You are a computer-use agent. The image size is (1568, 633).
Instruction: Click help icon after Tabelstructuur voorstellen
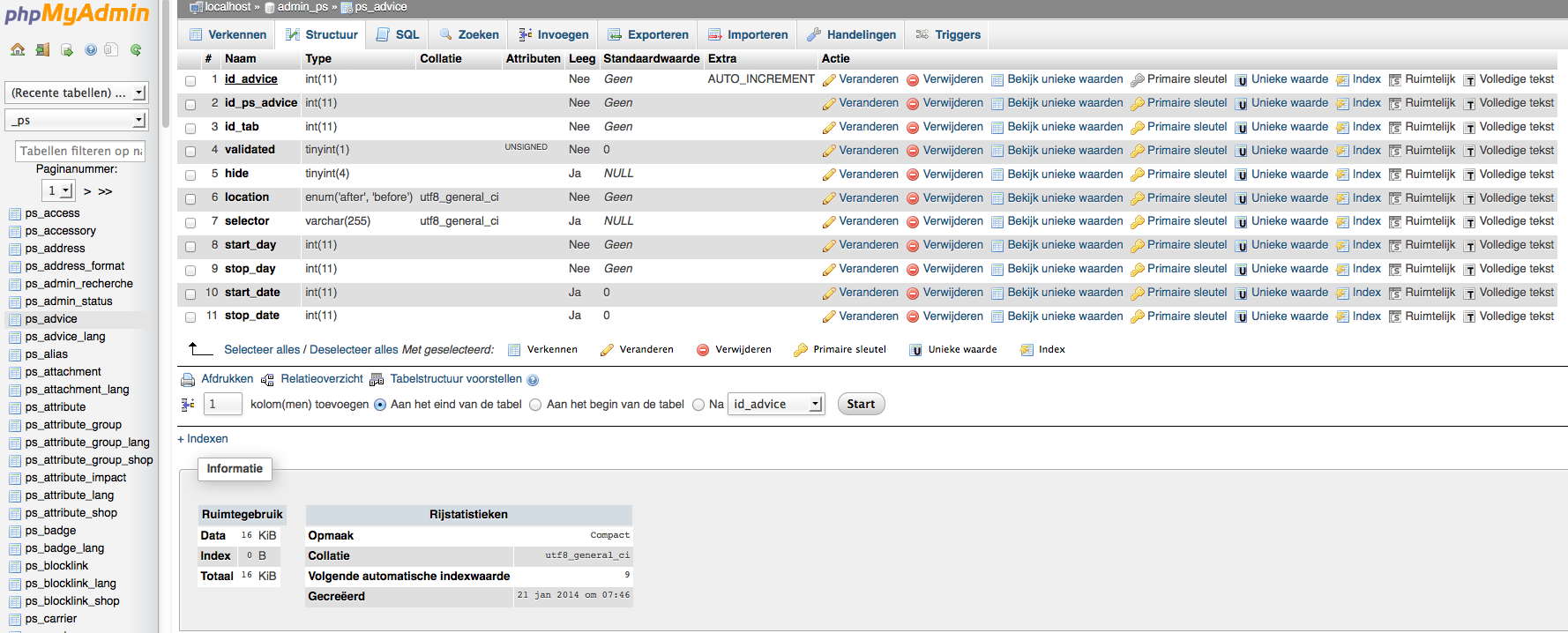point(533,380)
